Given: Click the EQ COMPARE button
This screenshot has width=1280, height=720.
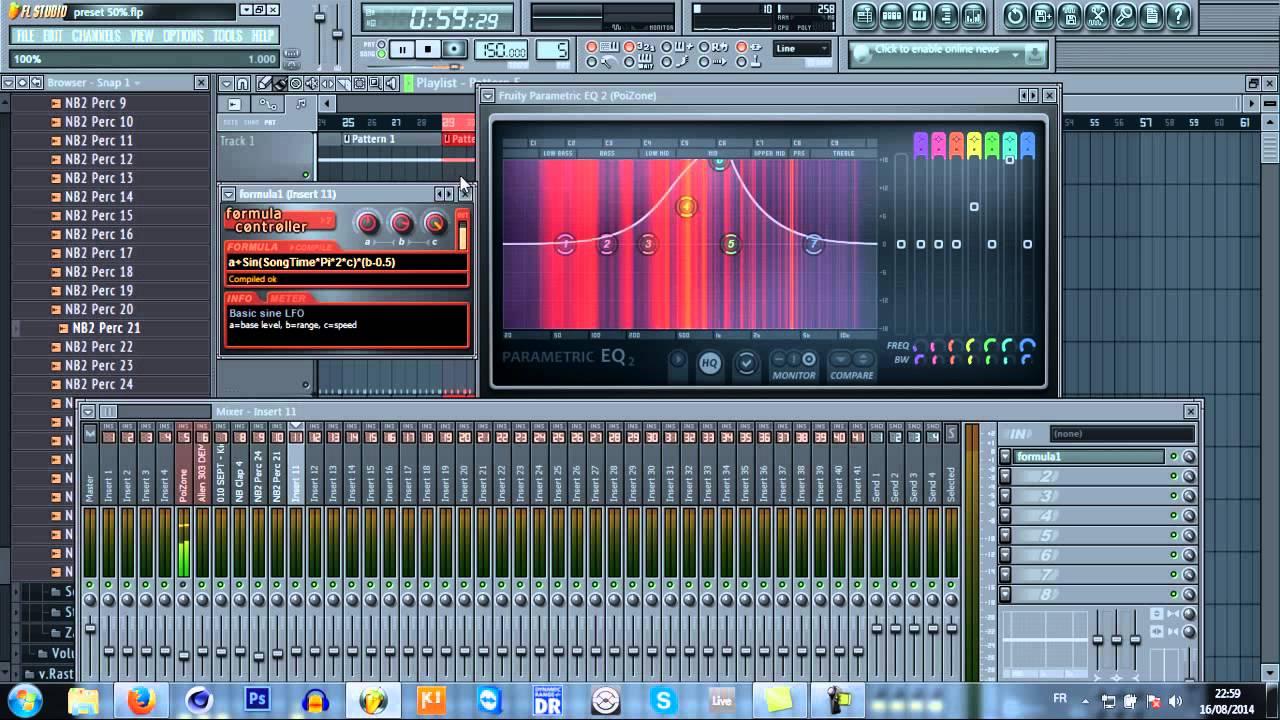Looking at the screenshot, I should tap(852, 365).
